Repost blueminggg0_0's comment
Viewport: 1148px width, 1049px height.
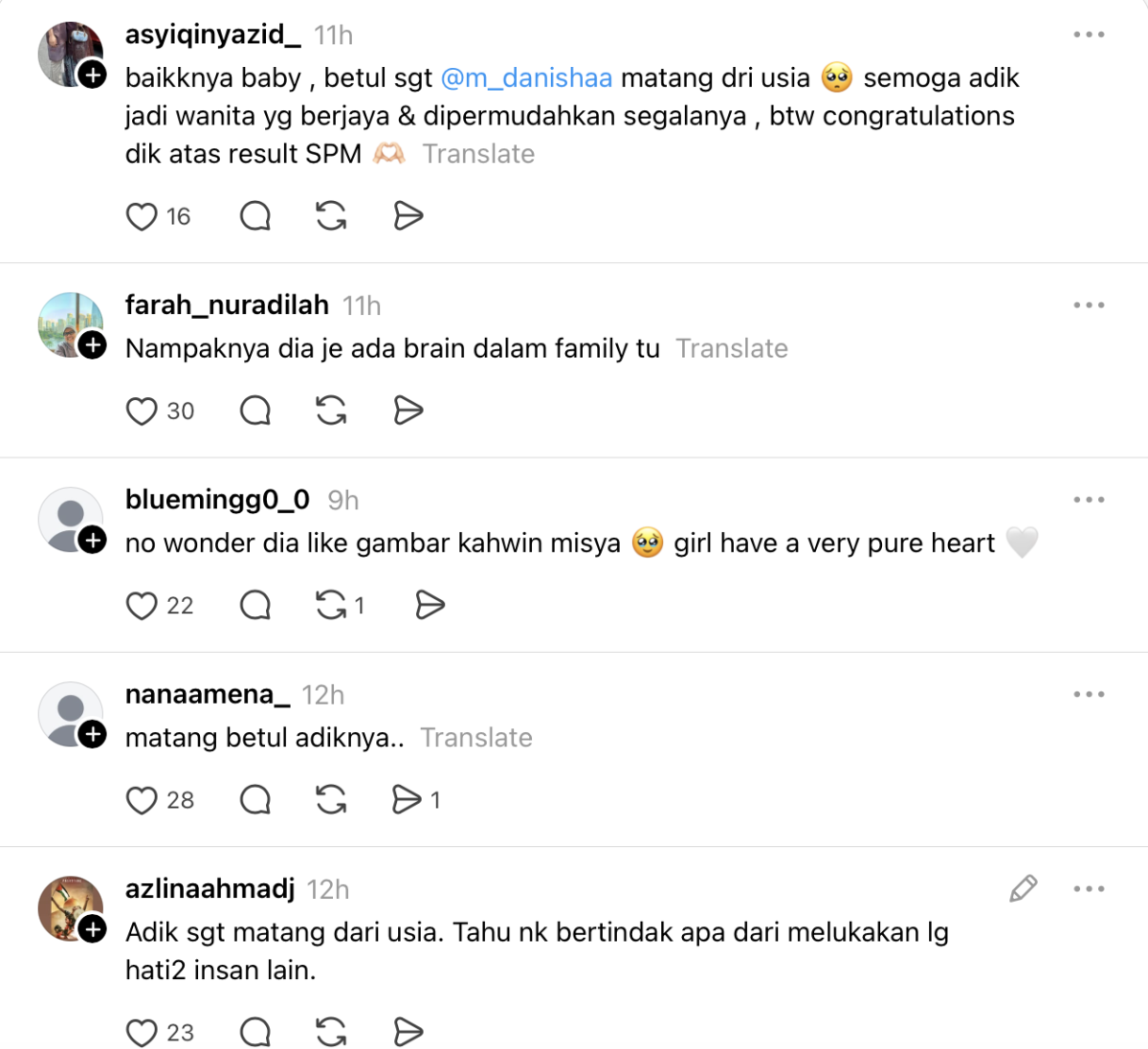tap(331, 605)
